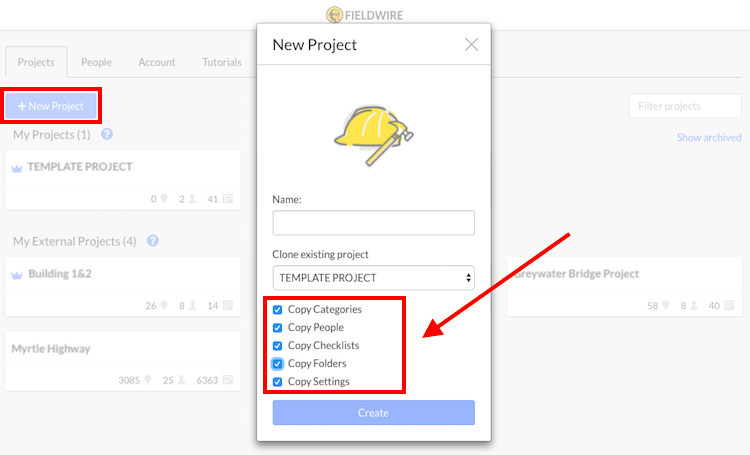Switch to the People tab
Viewport: 750px width, 455px height.
[x=96, y=62]
